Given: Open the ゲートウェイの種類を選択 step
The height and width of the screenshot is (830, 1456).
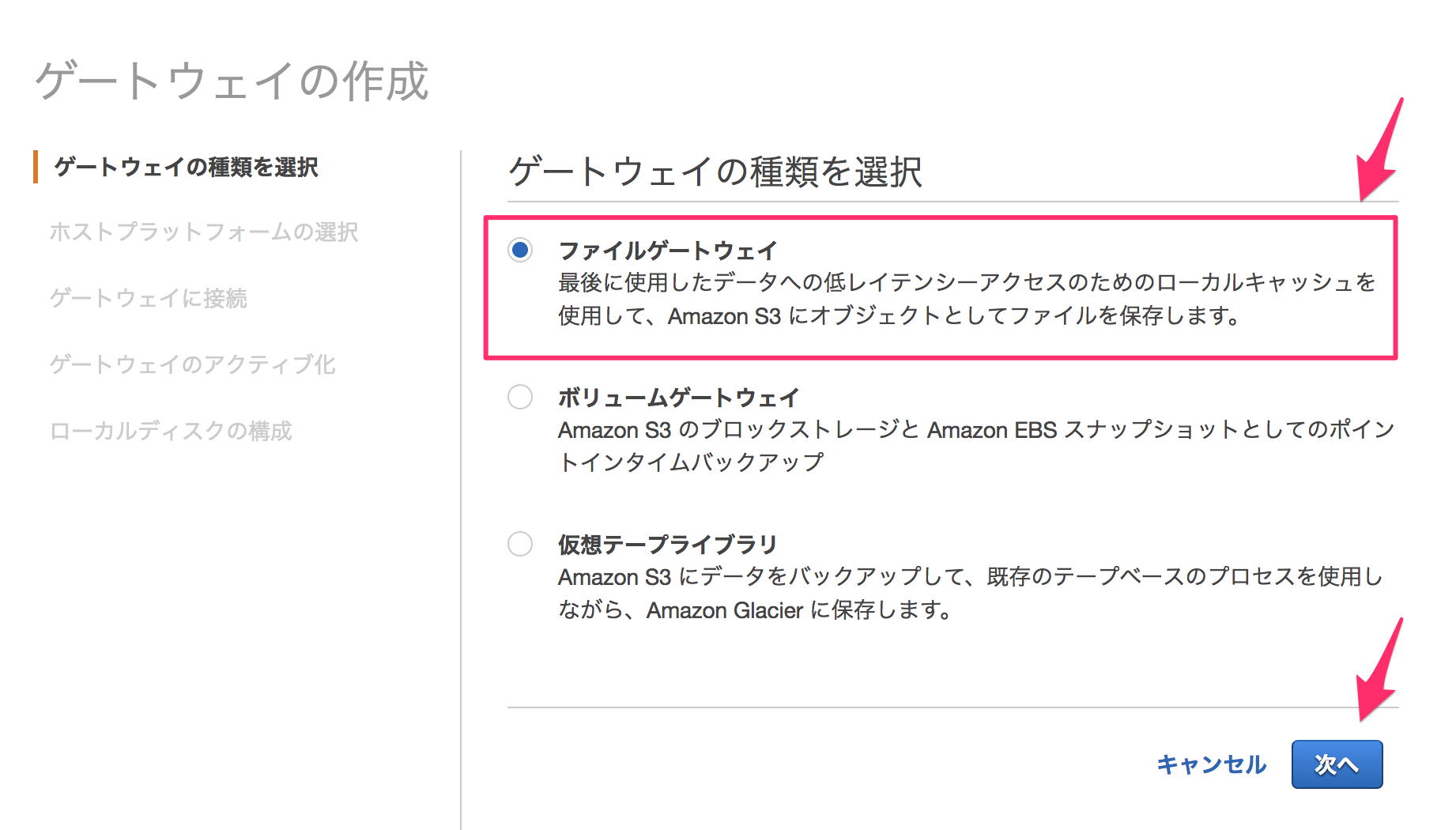Looking at the screenshot, I should [187, 167].
